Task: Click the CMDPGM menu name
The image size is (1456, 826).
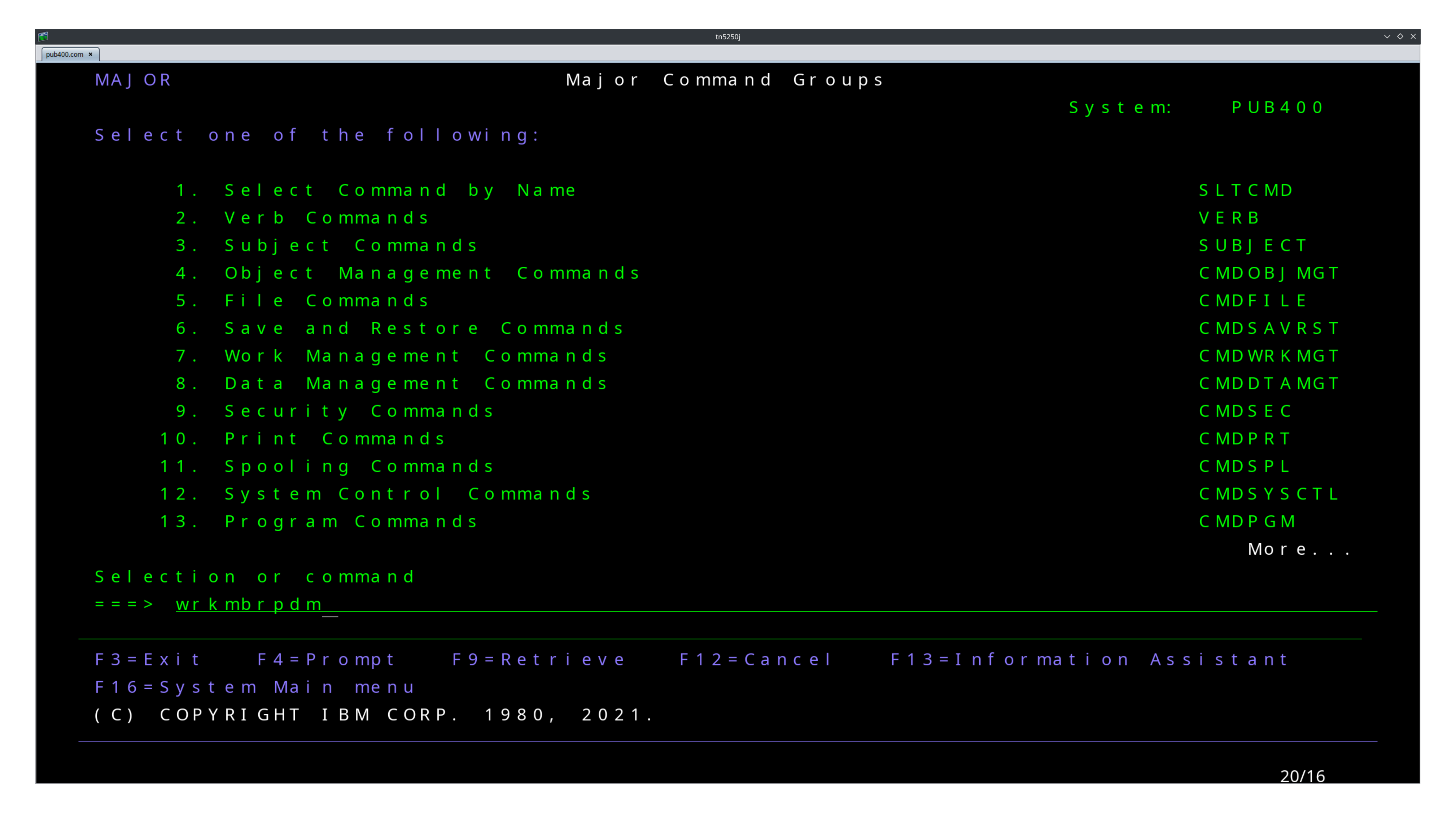Action: 1247,521
